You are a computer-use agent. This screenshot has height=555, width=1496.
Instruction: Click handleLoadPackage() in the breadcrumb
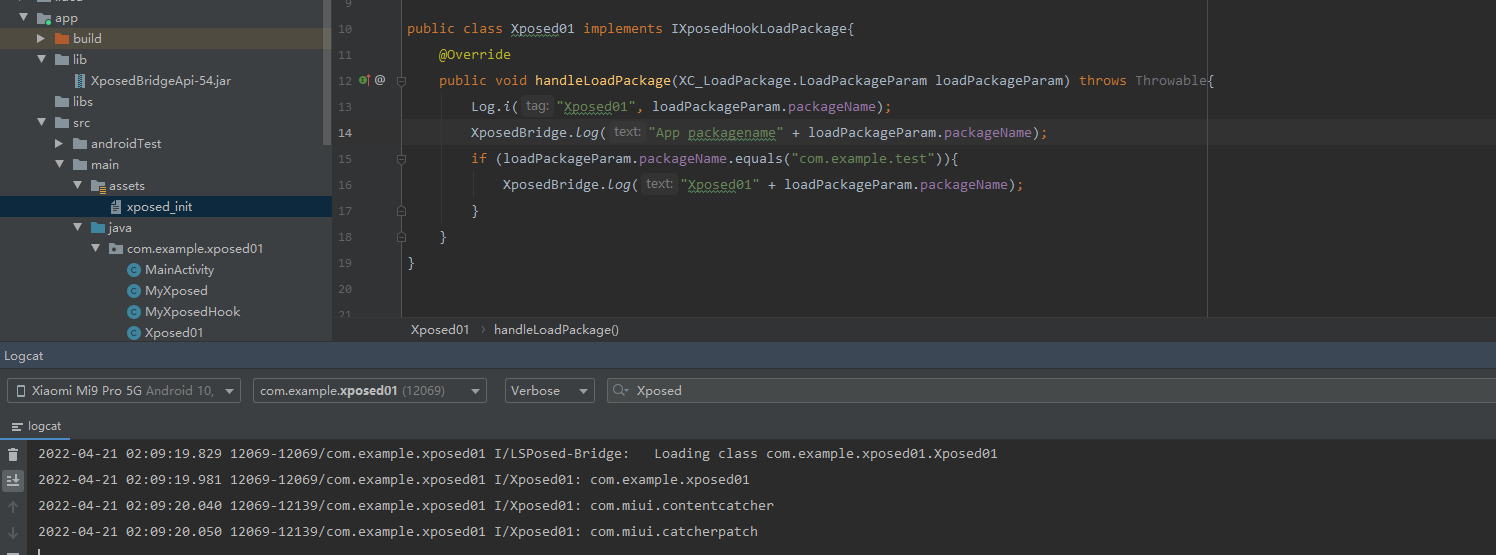pyautogui.click(x=557, y=330)
